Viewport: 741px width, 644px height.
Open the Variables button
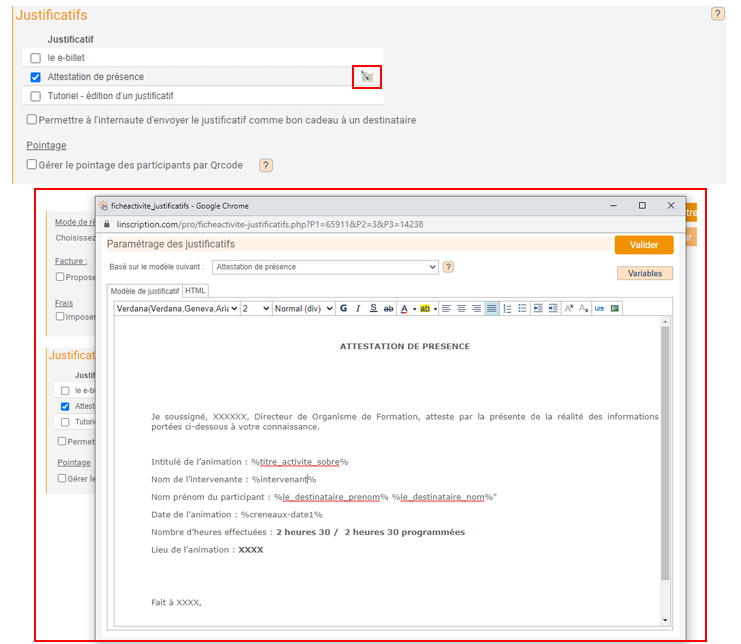(645, 273)
